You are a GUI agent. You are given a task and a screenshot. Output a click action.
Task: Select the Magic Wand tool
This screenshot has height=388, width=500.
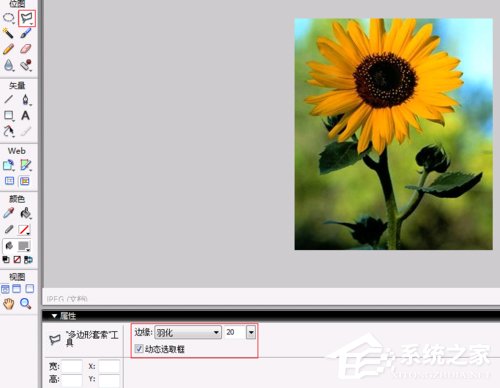[x=8, y=33]
